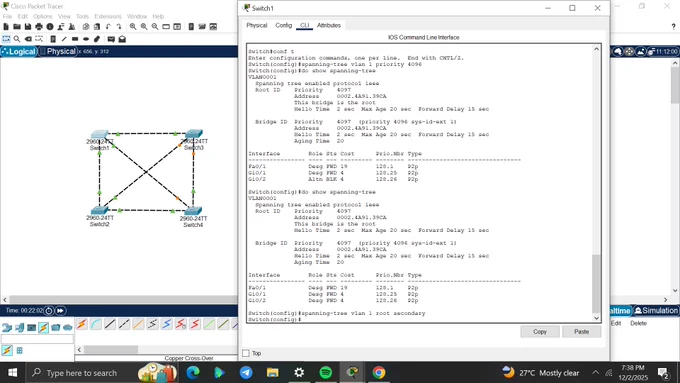Click the Power Cycle Devices time button
This screenshot has width=680, height=383.
49,311
